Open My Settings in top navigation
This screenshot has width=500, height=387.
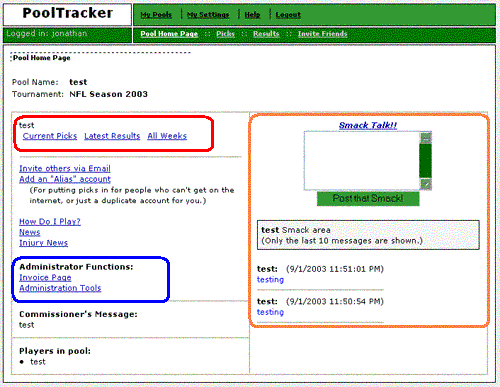coord(208,15)
